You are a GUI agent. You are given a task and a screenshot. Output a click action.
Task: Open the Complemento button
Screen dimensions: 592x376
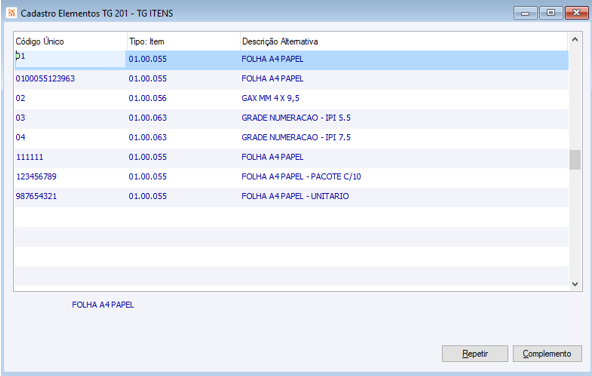pos(547,353)
